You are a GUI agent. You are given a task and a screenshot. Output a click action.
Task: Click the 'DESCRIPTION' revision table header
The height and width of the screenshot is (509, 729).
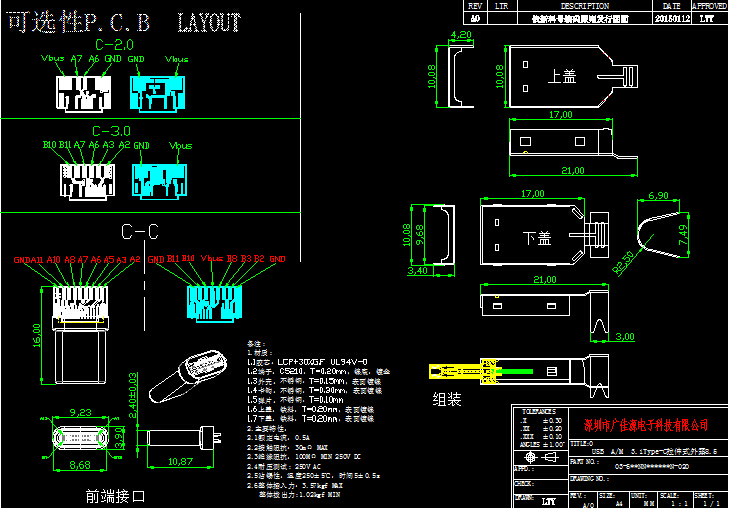[585, 6]
